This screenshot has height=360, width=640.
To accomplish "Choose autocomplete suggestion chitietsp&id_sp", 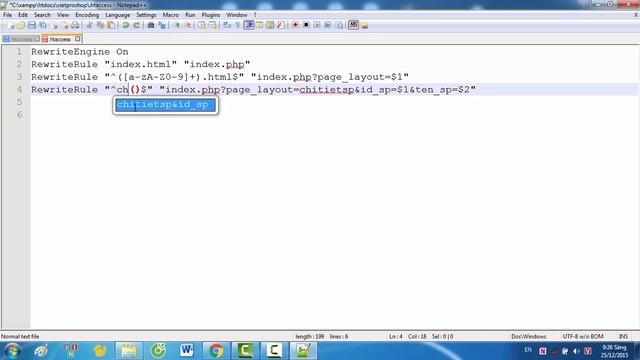I will (165, 105).
